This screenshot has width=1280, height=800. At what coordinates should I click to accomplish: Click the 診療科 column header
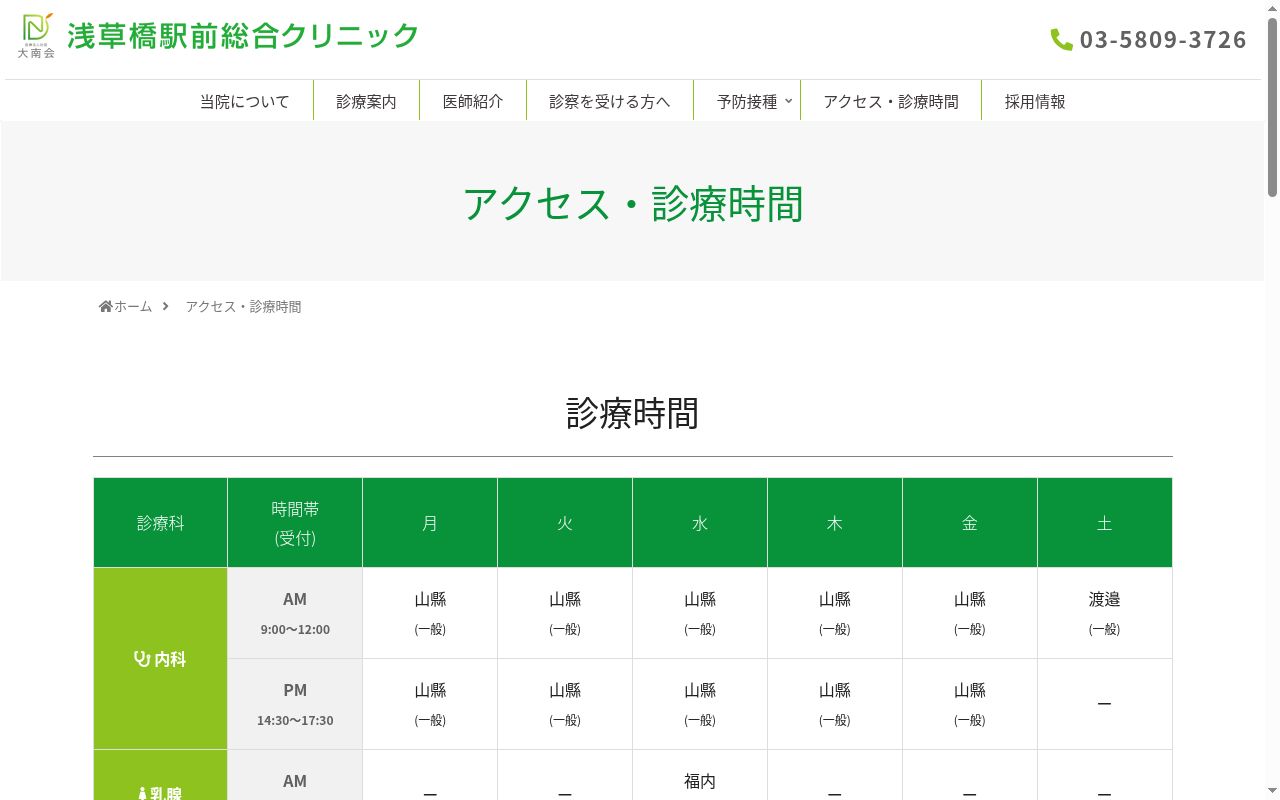[161, 523]
